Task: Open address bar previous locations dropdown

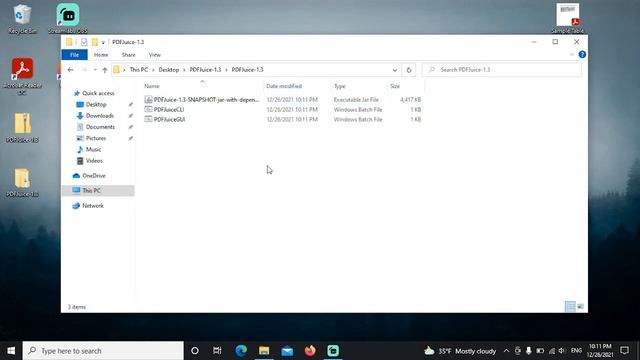Action: pos(395,70)
